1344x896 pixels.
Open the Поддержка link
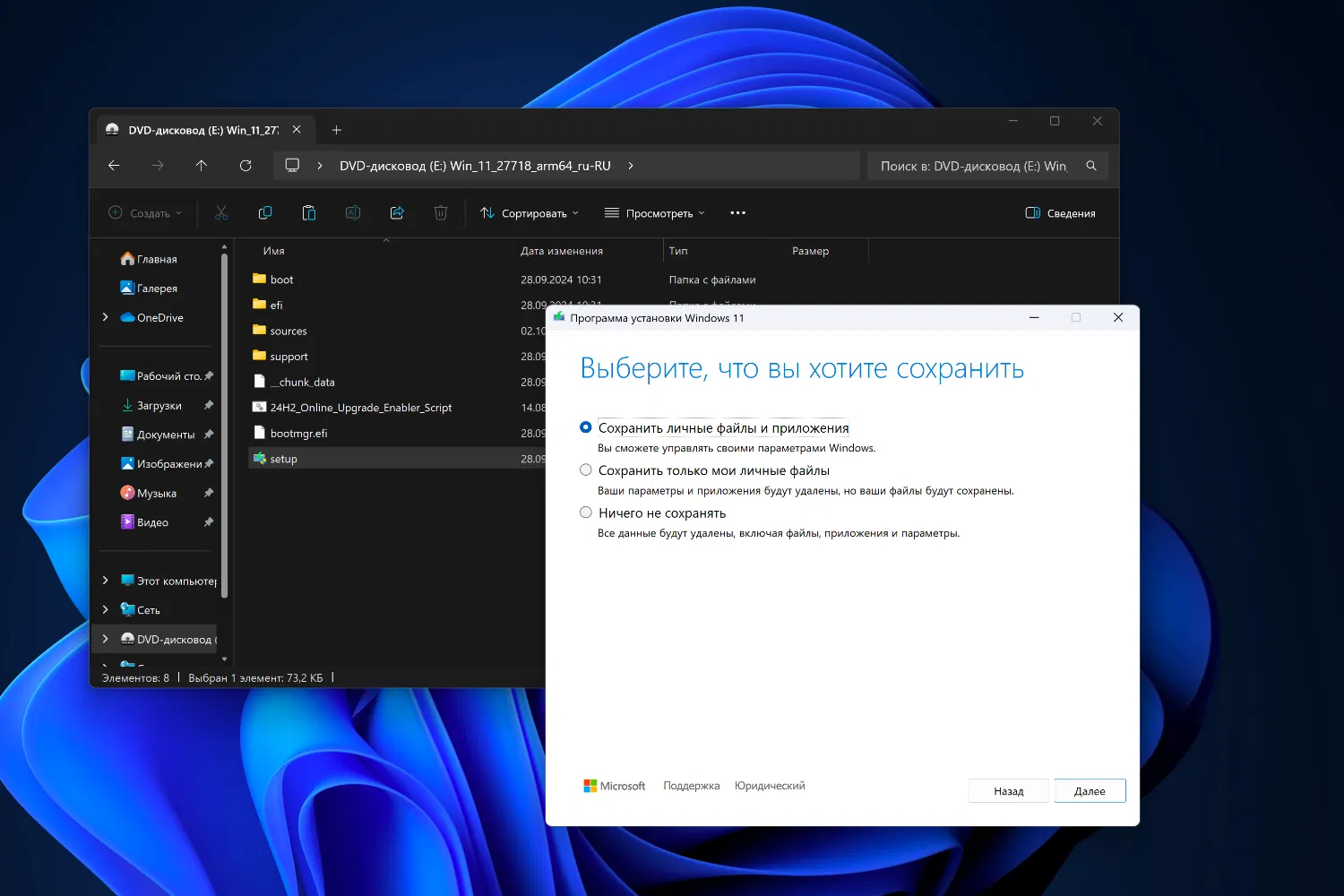pos(692,786)
